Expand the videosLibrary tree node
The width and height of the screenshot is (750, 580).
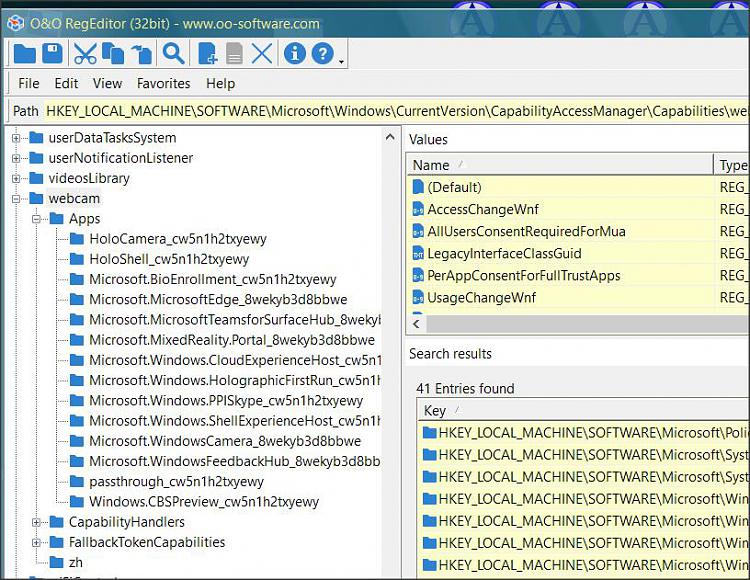pos(16,178)
